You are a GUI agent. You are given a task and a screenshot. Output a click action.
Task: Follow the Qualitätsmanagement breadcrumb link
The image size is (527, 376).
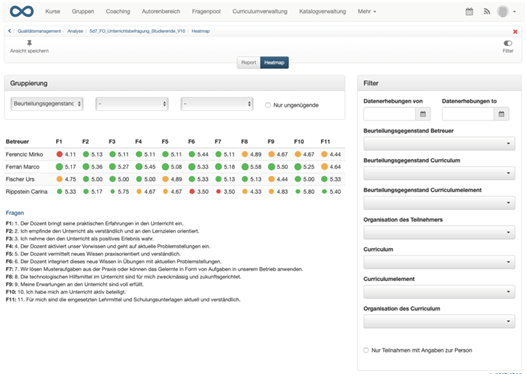coord(39,31)
